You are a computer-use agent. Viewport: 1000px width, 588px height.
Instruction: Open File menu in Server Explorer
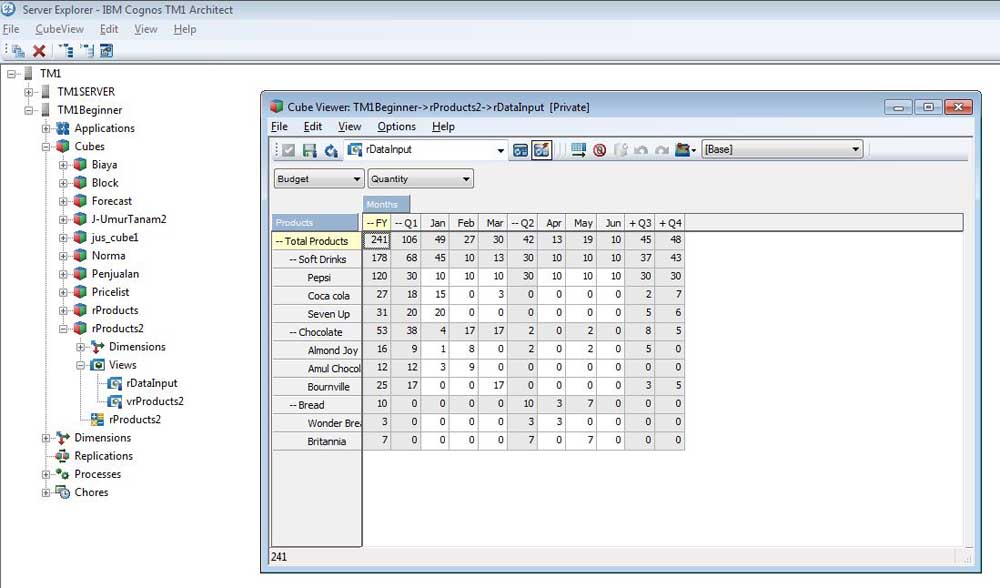point(11,29)
